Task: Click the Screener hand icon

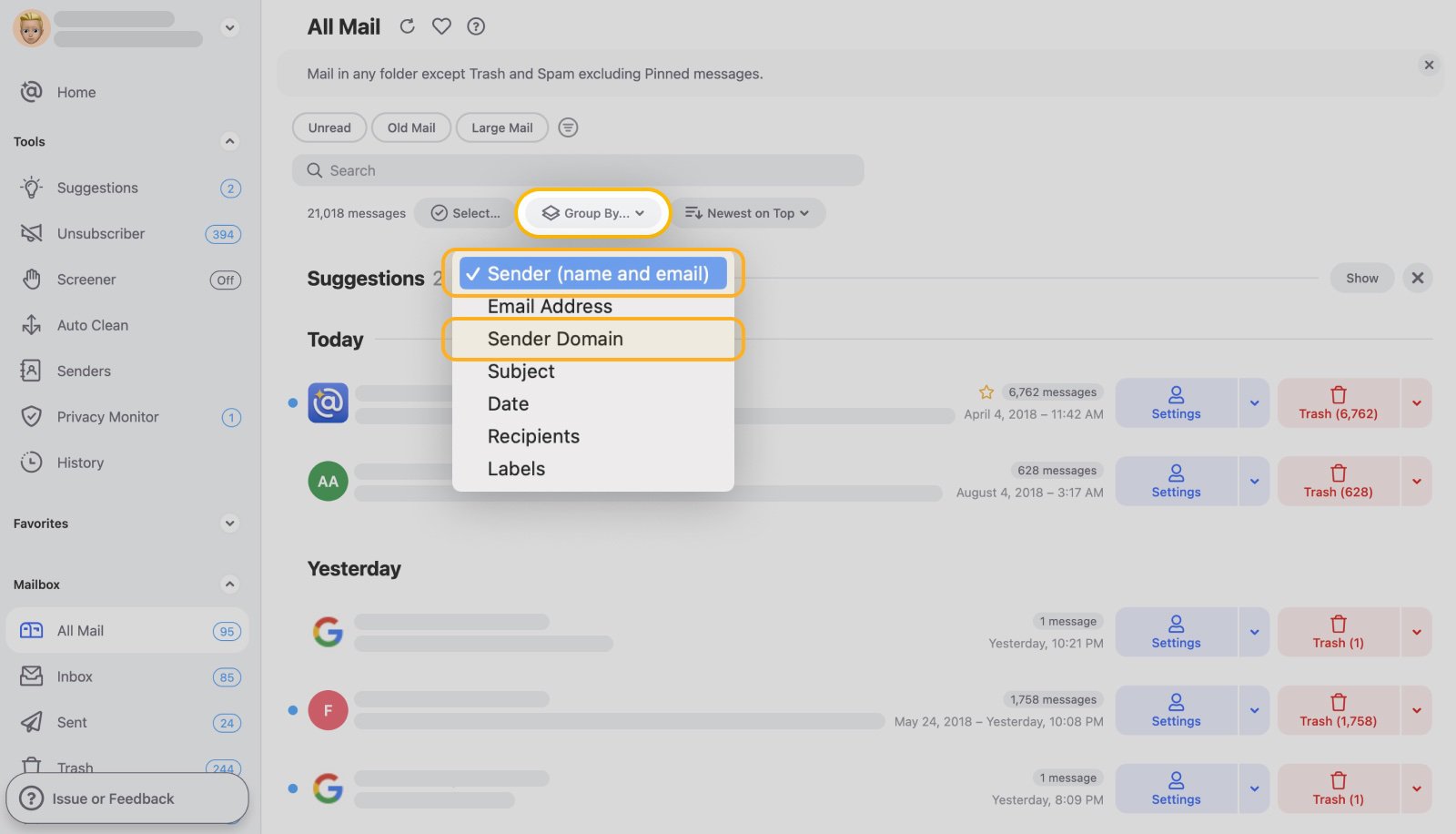Action: 31,280
